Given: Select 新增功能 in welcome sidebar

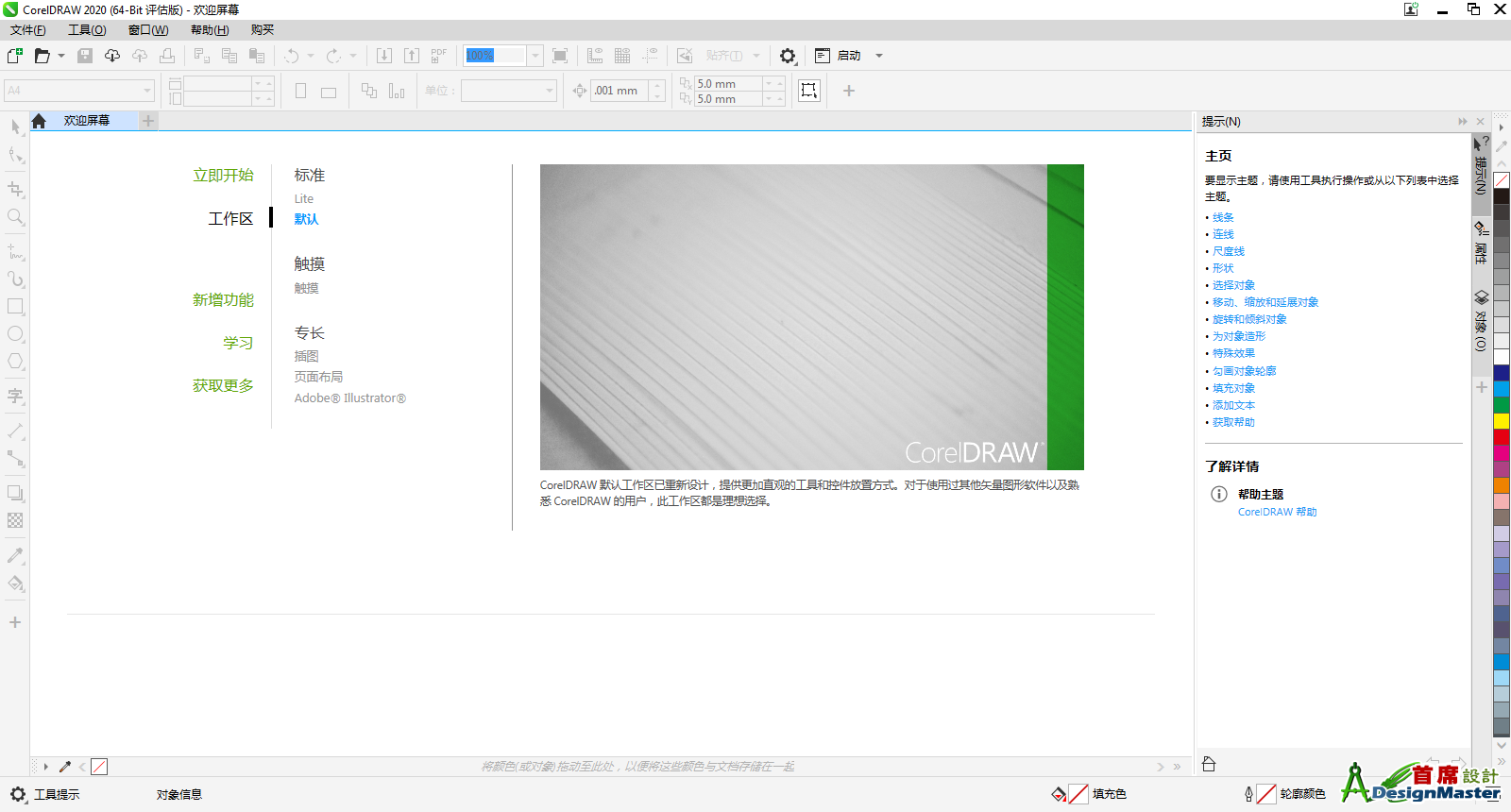Looking at the screenshot, I should click(x=224, y=300).
